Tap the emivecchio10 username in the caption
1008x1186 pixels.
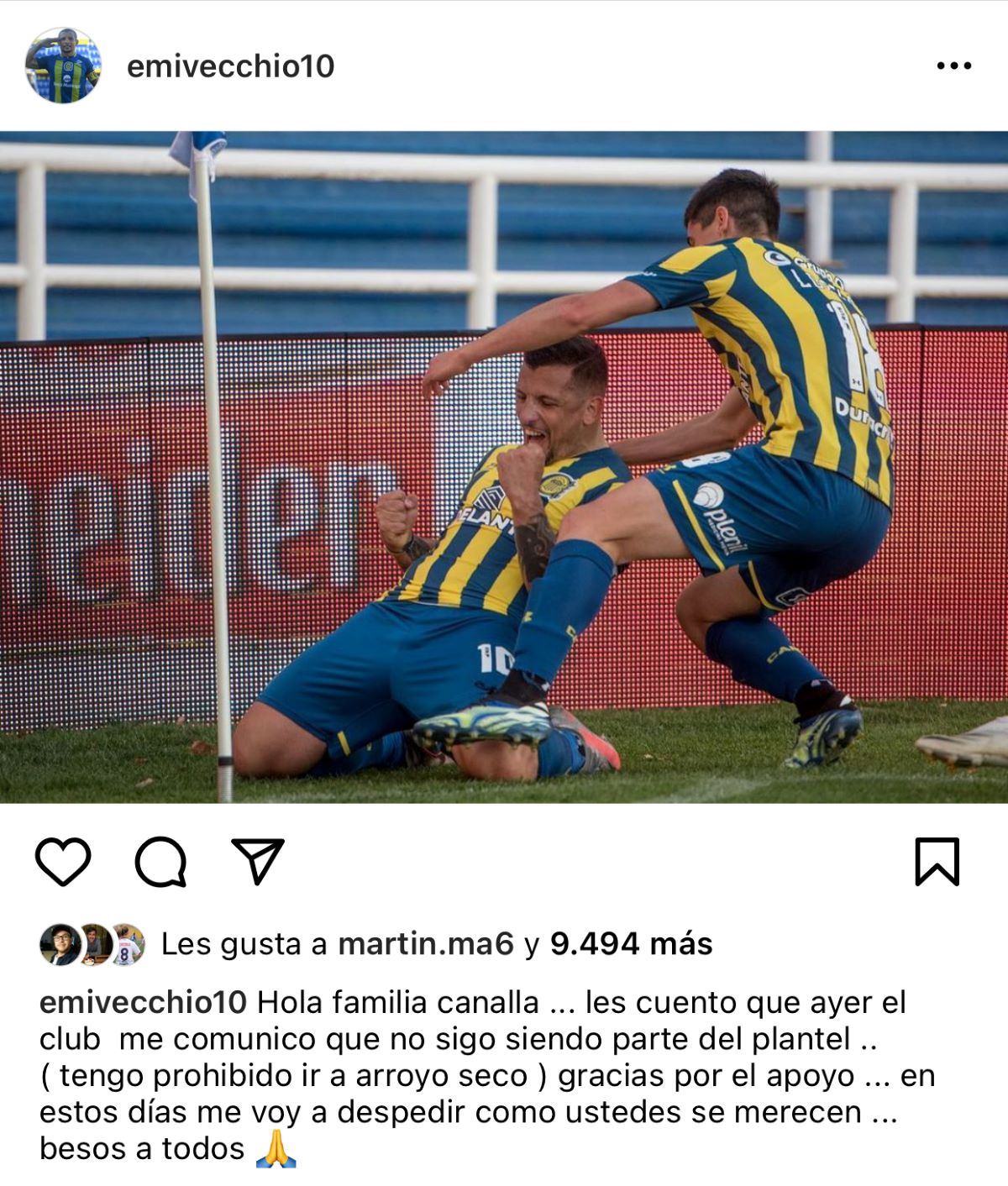pos(144,1002)
